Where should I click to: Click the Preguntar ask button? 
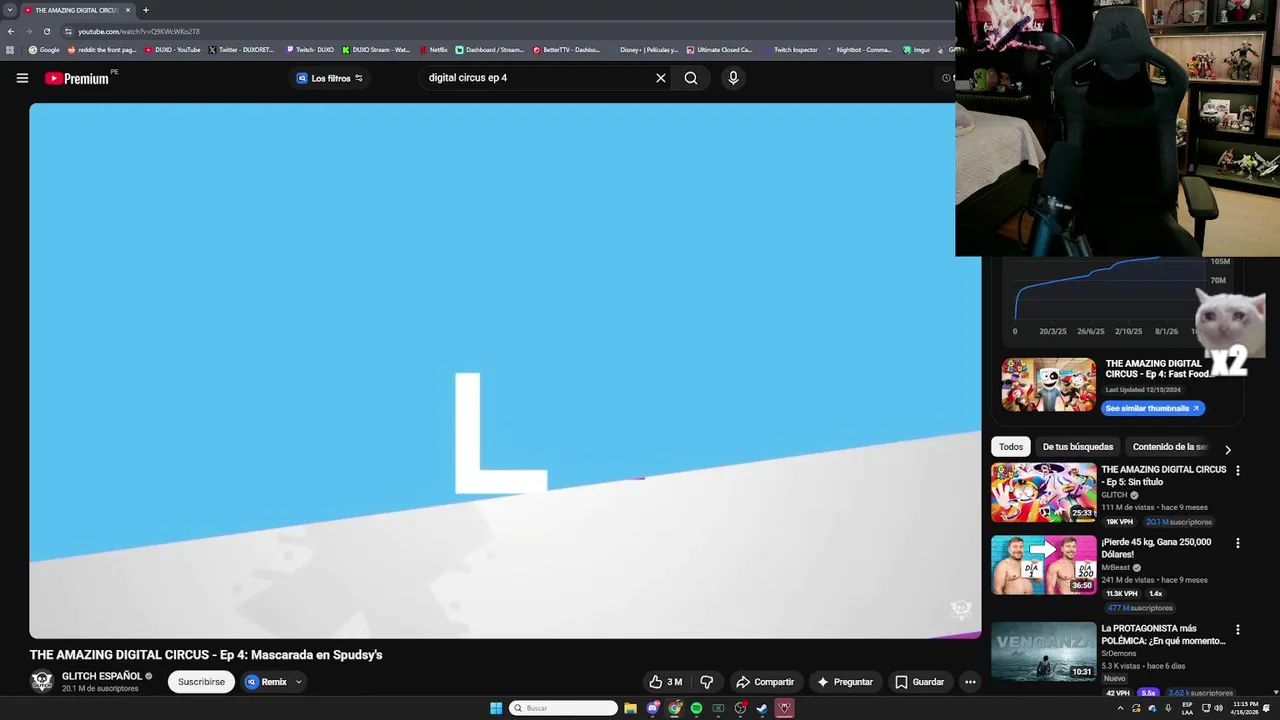coord(845,682)
